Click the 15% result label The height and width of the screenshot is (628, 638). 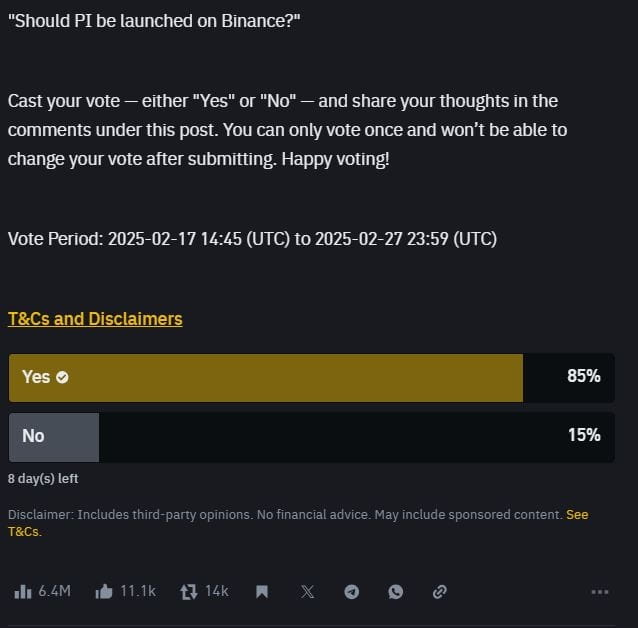[x=583, y=436]
